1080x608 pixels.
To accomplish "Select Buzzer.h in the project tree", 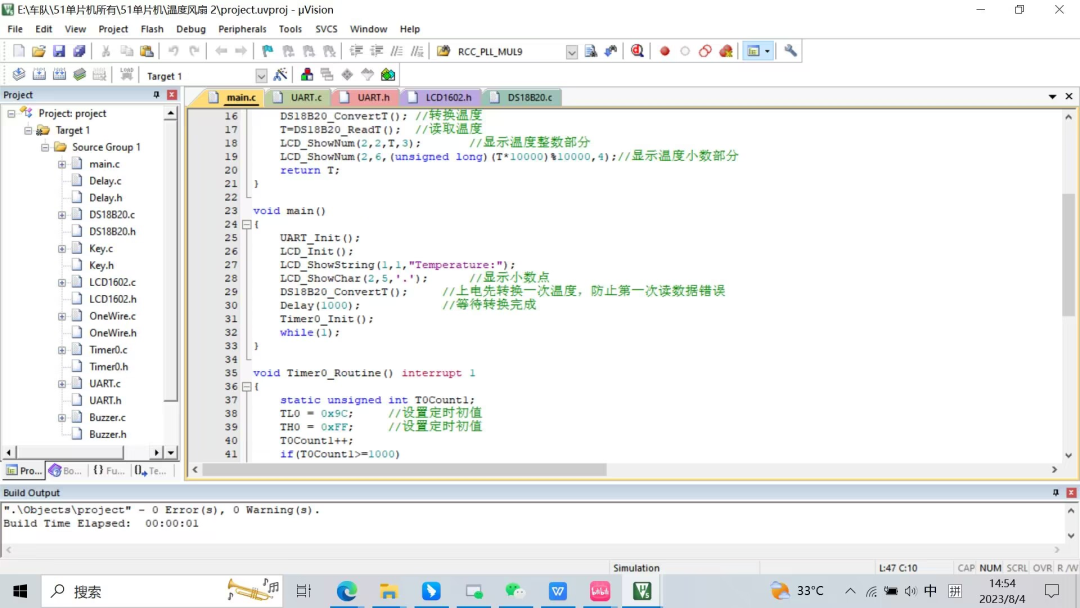I will point(107,434).
